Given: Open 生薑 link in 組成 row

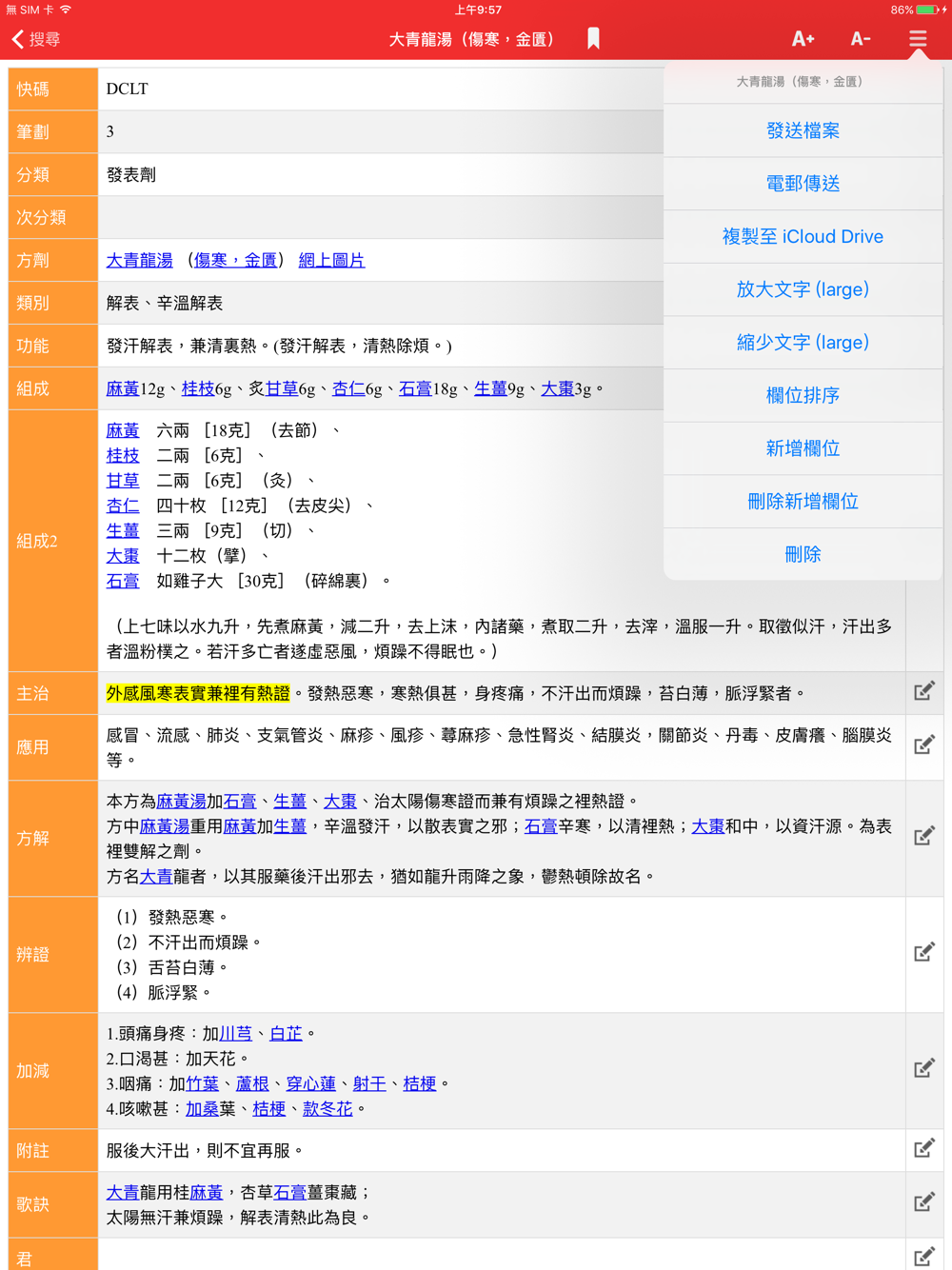Looking at the screenshot, I should (x=490, y=388).
